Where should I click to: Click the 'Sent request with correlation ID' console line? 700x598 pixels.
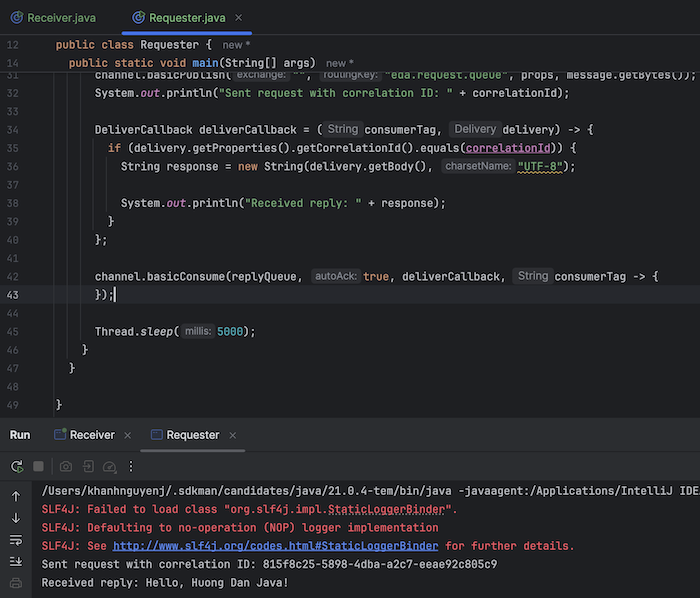(269, 564)
